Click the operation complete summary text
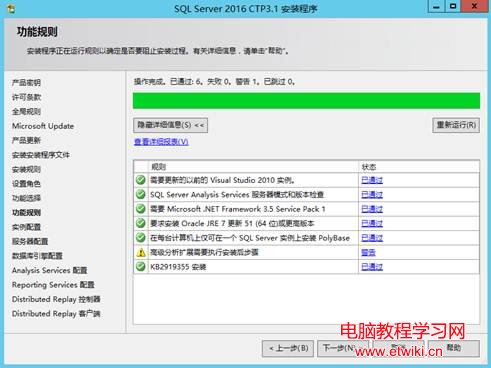This screenshot has height=368, width=491. click(x=214, y=82)
